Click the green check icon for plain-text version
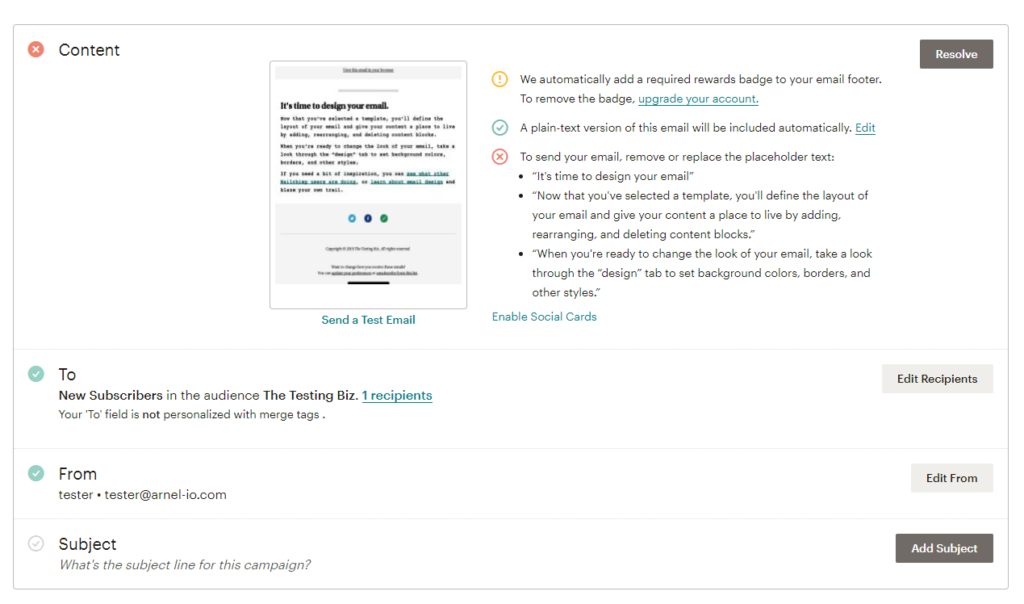Viewport: 1024px width, 604px height. pos(500,128)
